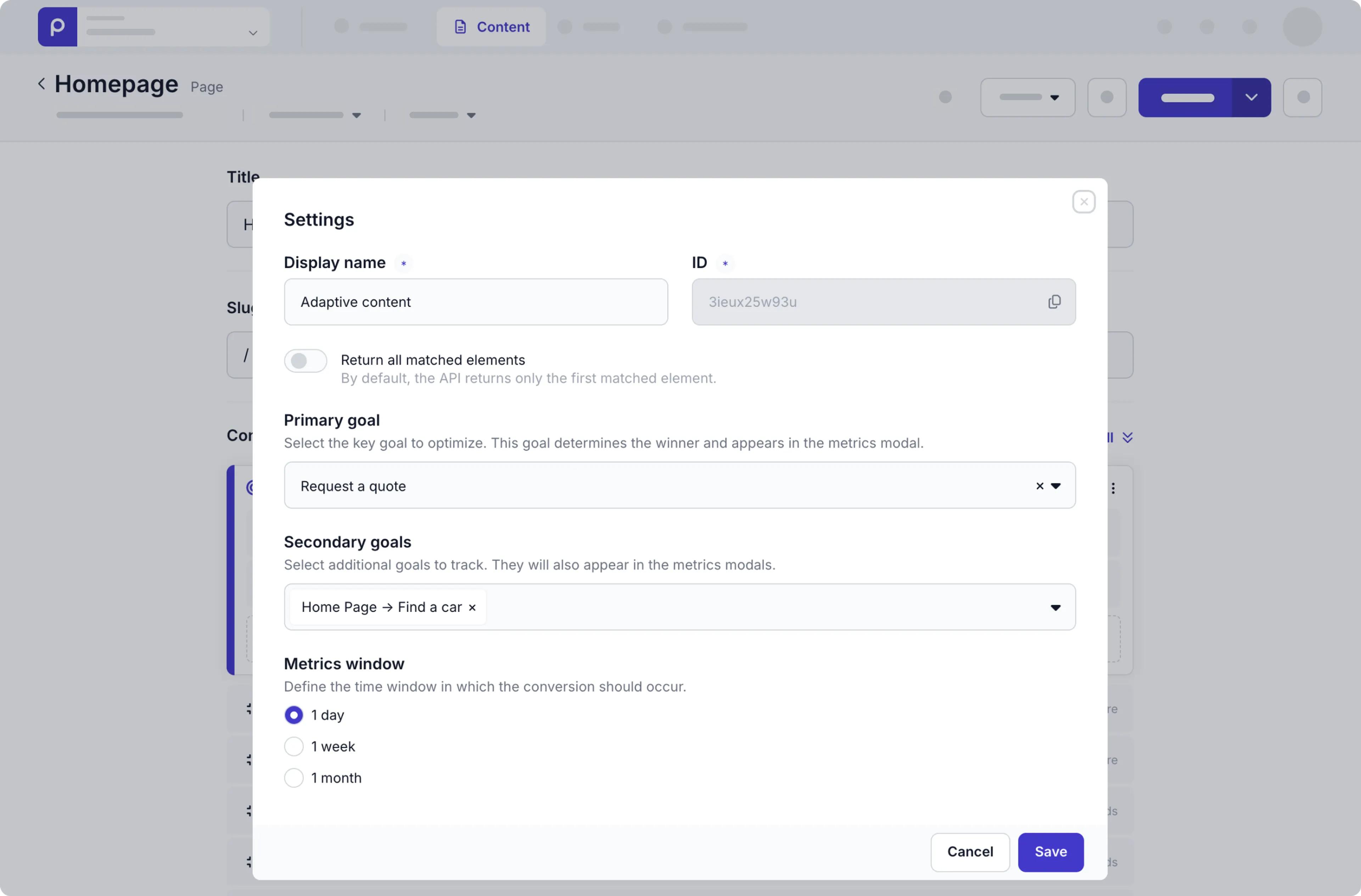
Task: Cancel the settings changes
Action: coord(970,852)
